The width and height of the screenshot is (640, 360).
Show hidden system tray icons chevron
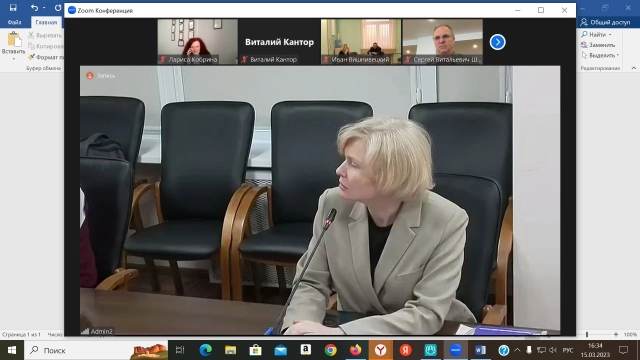click(517, 350)
